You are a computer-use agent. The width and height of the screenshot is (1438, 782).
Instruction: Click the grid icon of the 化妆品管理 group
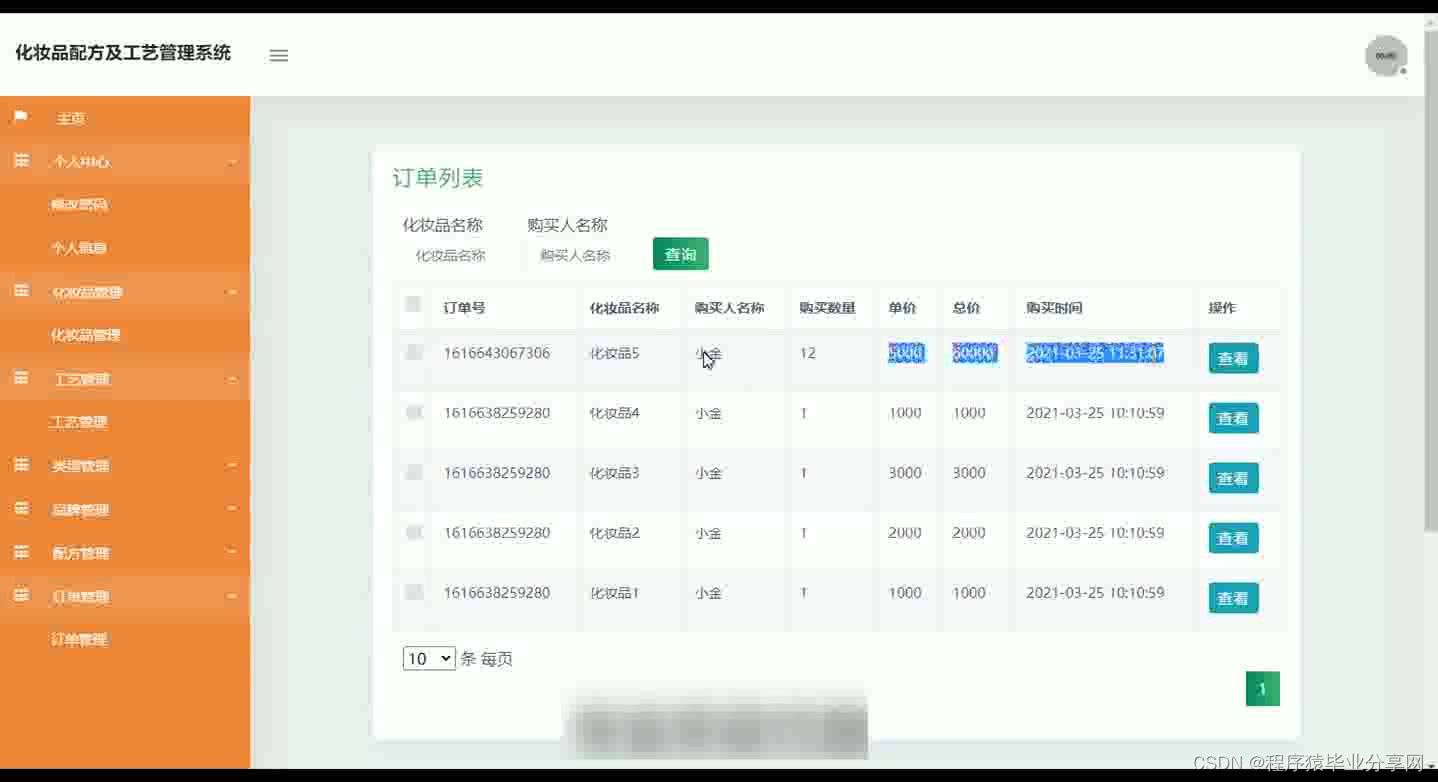(21, 291)
